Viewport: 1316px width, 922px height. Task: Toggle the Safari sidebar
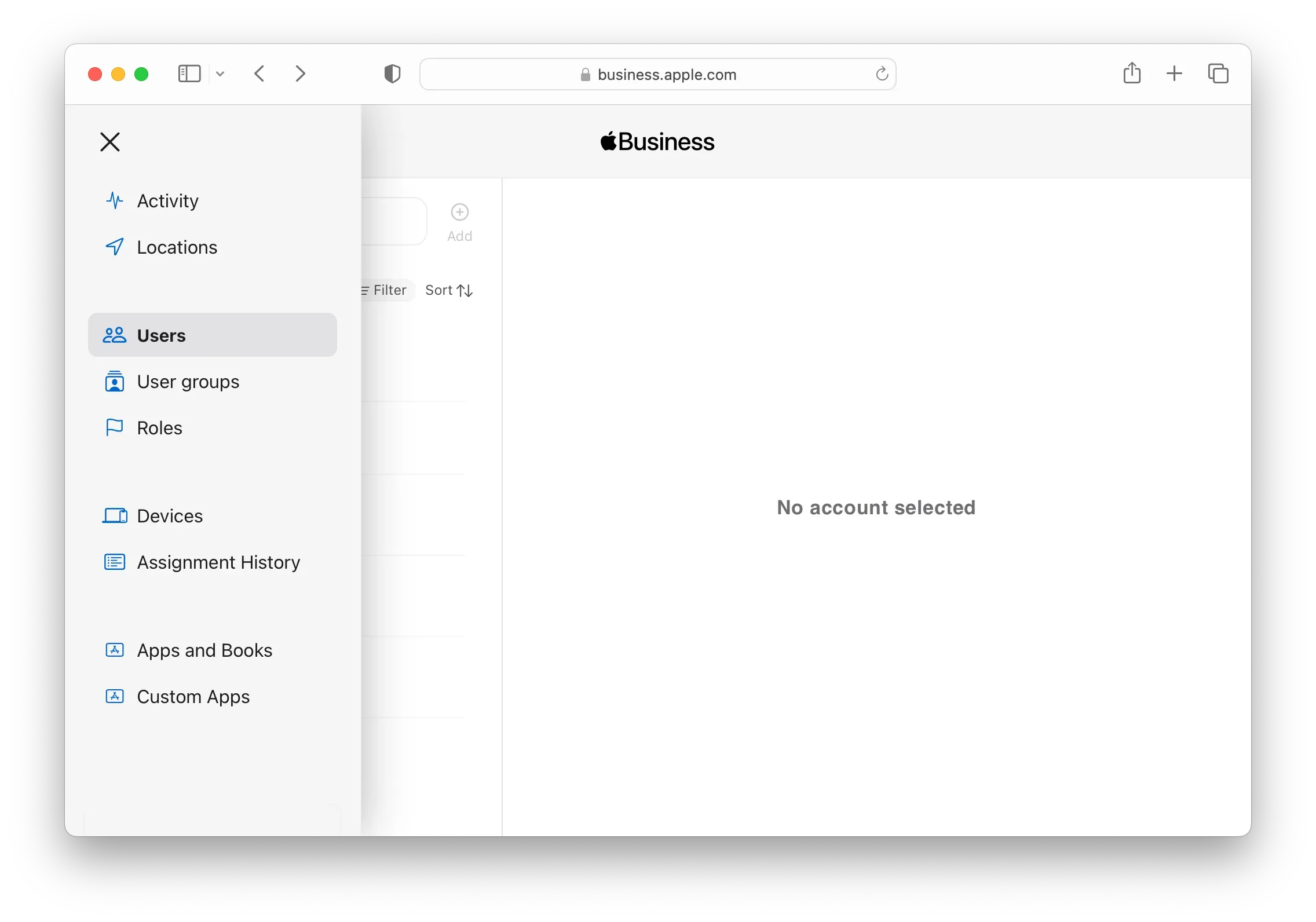pyautogui.click(x=189, y=74)
